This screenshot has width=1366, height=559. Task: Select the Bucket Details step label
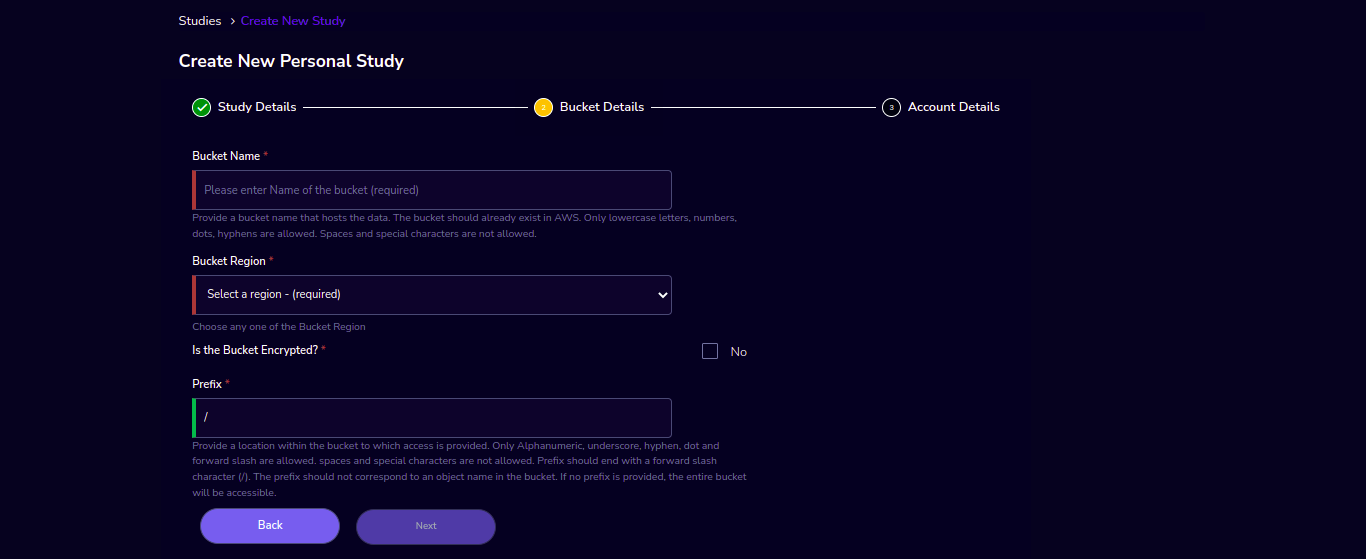coord(602,107)
